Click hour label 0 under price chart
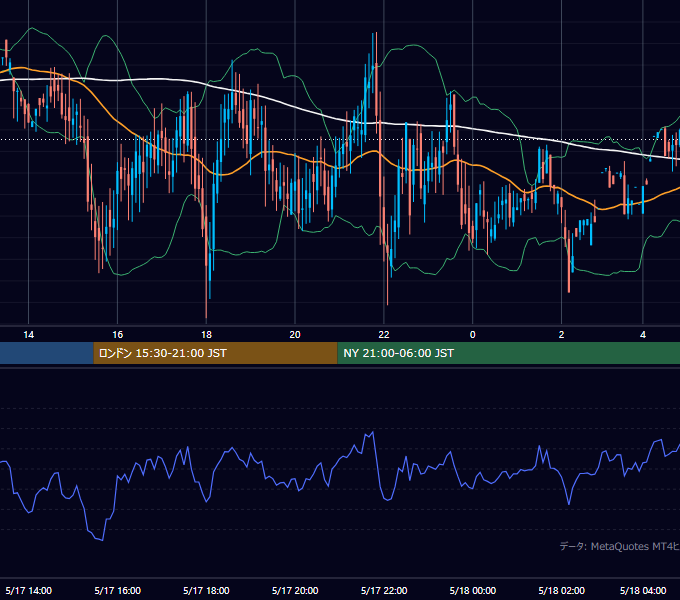The width and height of the screenshot is (680, 600). click(473, 335)
